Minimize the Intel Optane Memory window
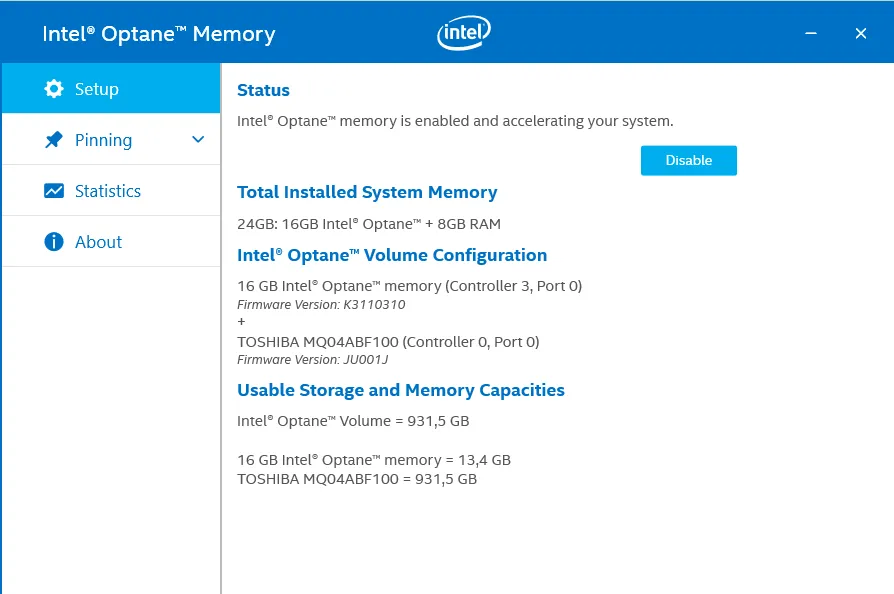Viewport: 894px width, 594px height. tap(811, 32)
